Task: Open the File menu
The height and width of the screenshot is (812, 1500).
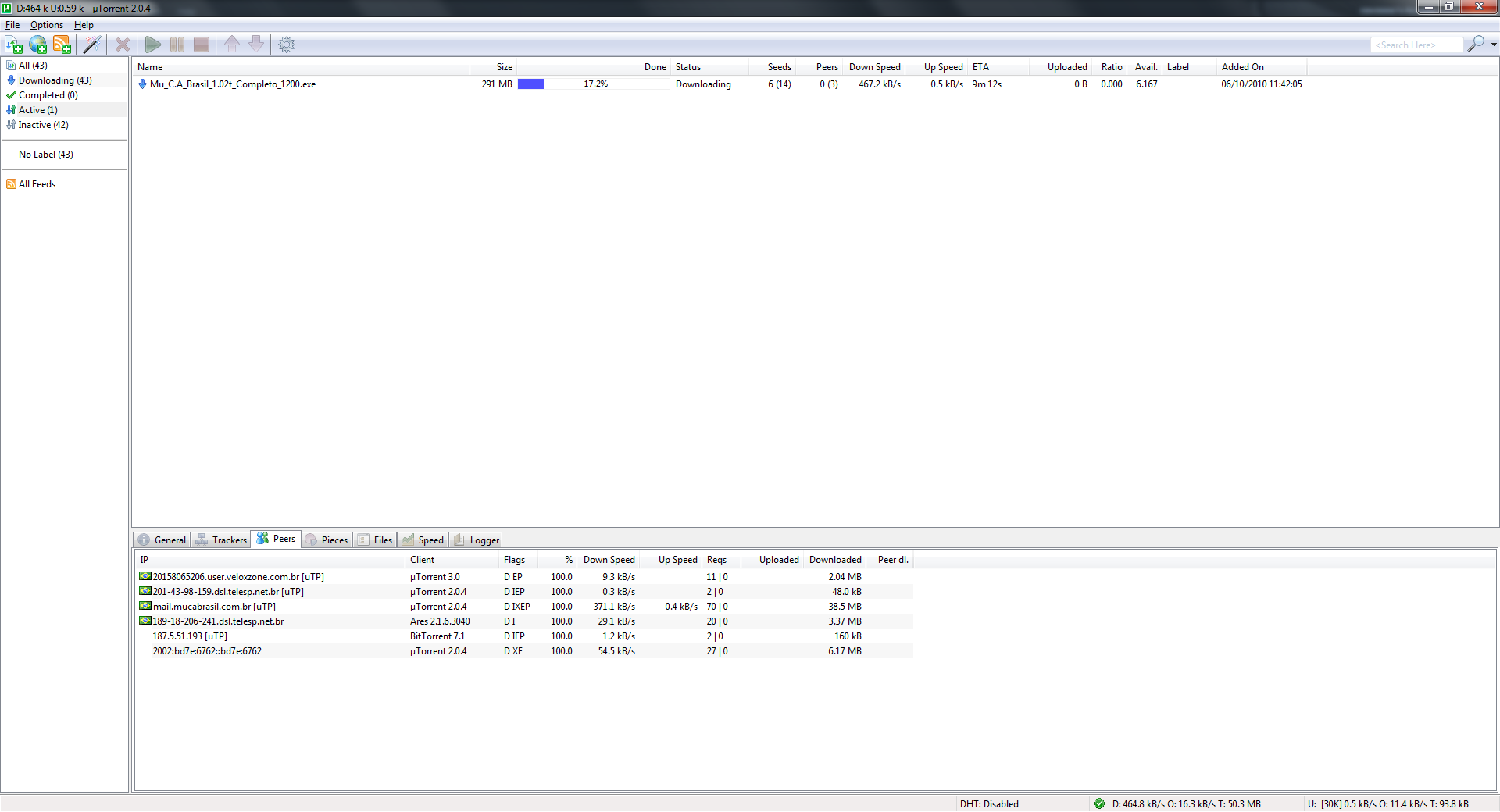Action: tap(12, 25)
